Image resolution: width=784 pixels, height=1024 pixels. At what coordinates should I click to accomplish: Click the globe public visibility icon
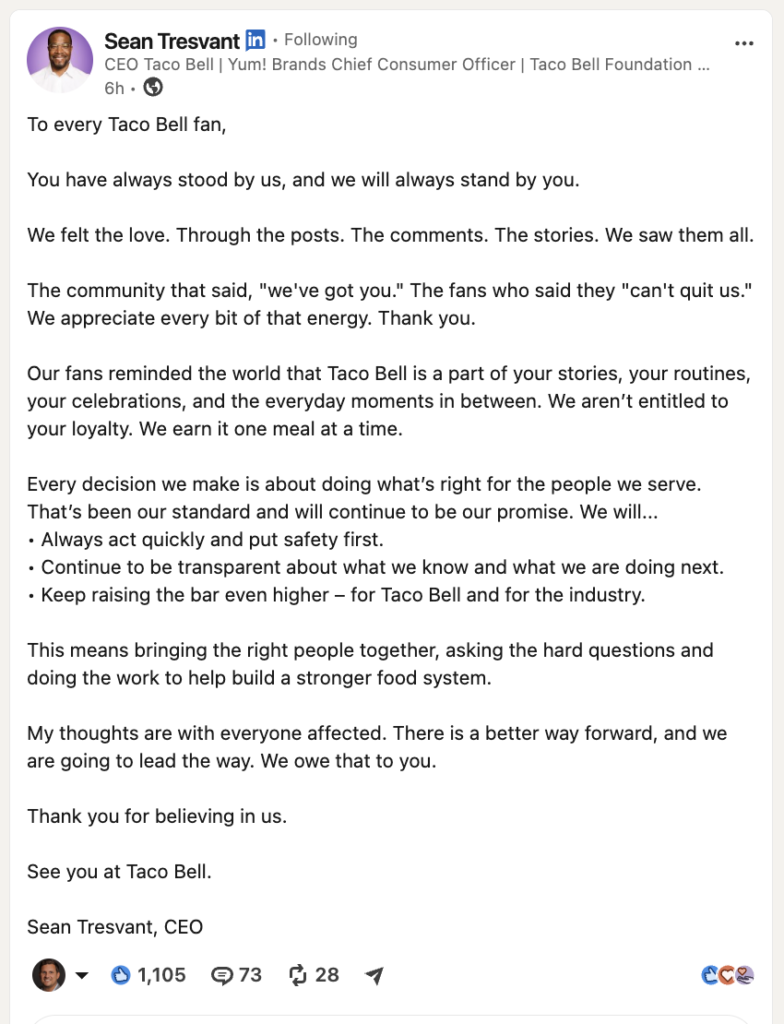(153, 87)
